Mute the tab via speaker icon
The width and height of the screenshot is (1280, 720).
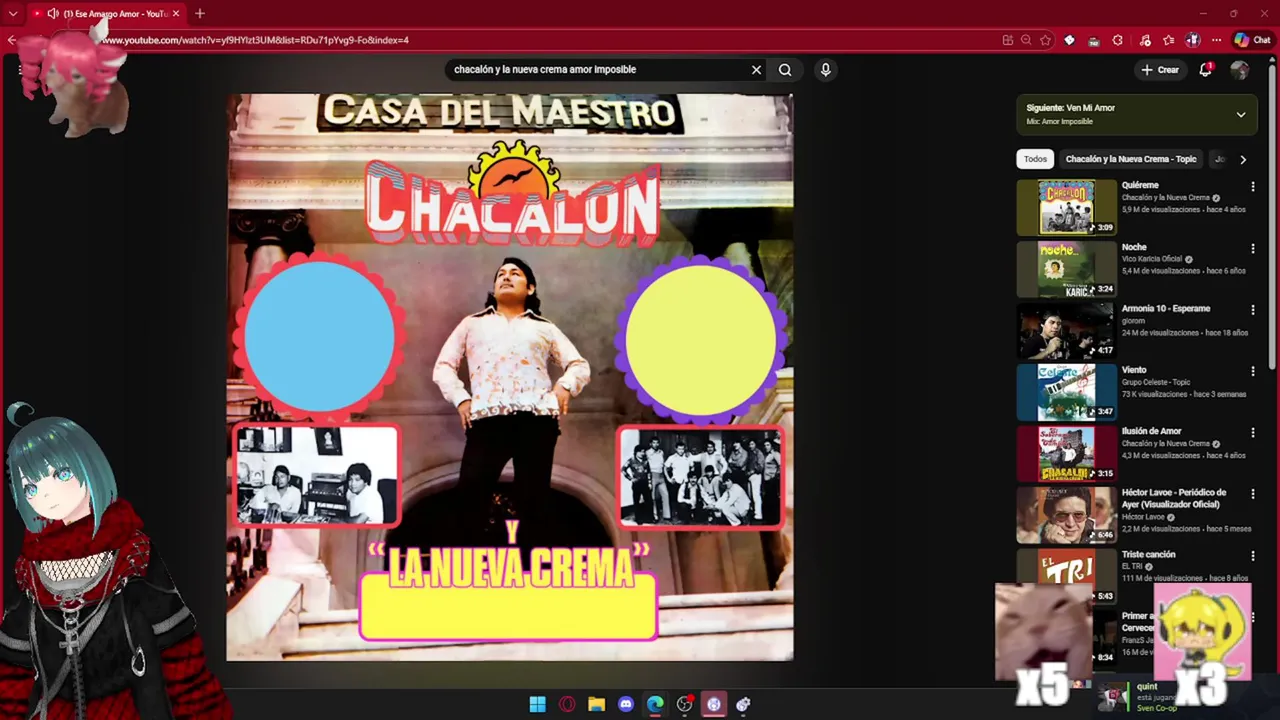pyautogui.click(x=53, y=14)
